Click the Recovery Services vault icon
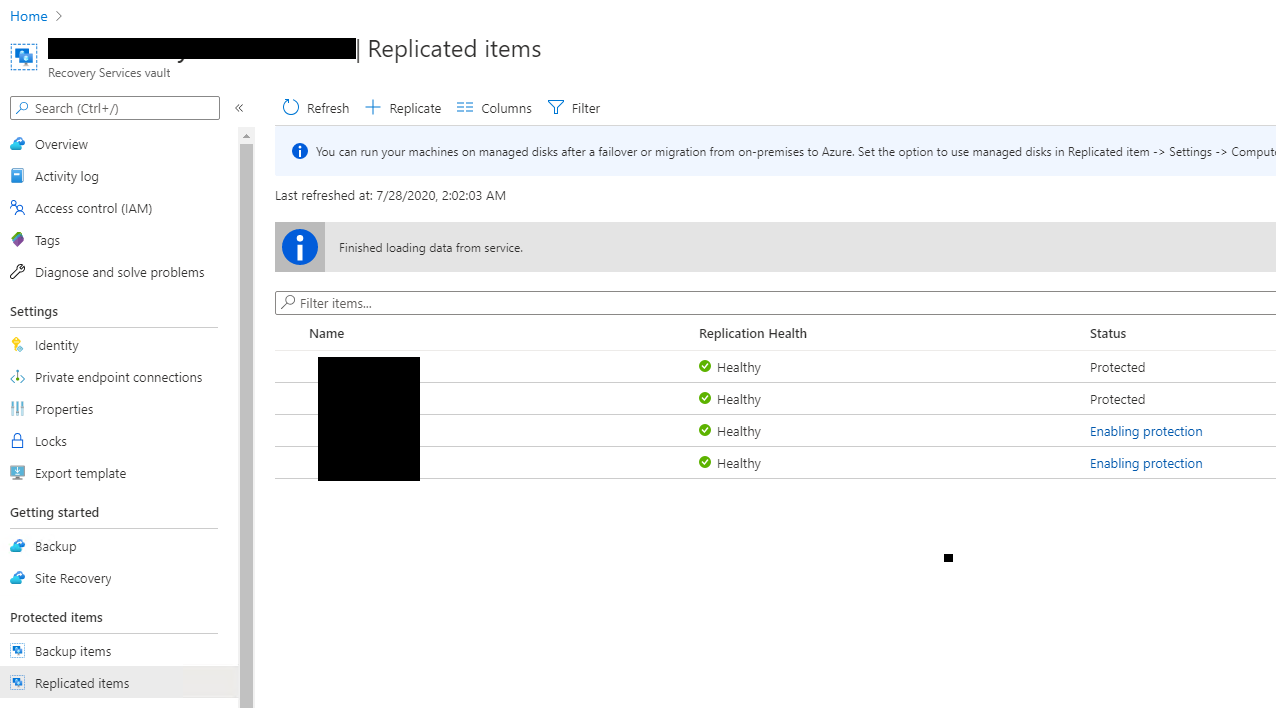 tap(24, 56)
